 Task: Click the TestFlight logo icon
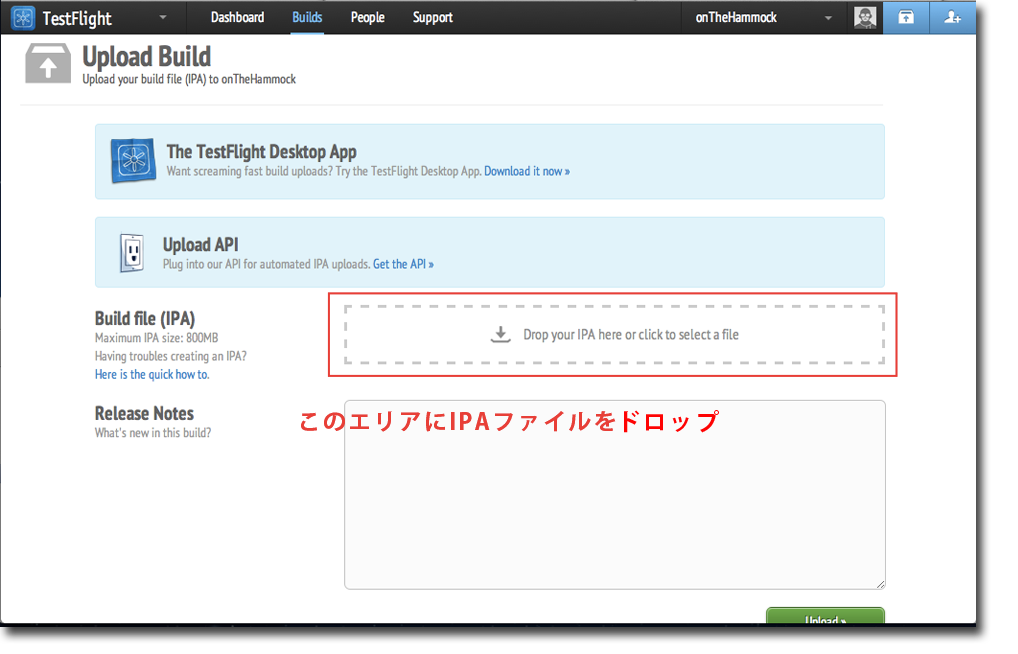[24, 18]
